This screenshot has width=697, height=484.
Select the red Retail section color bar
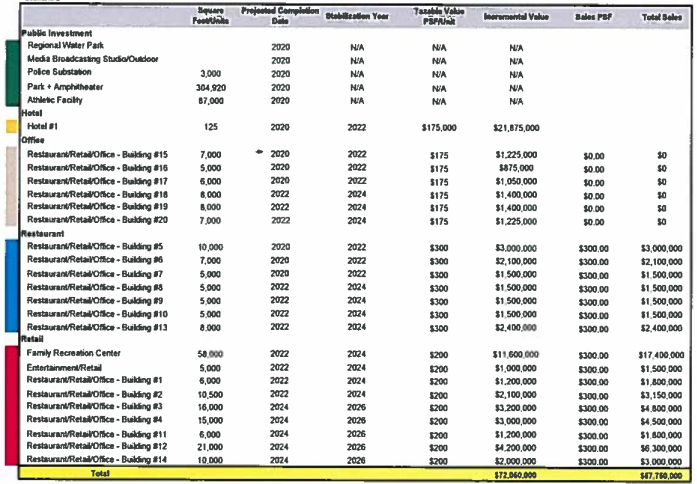point(11,406)
